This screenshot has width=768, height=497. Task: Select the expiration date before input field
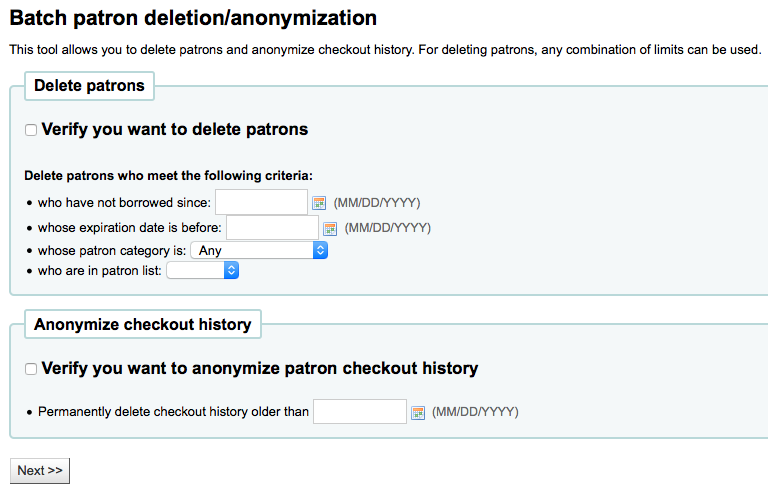click(272, 228)
